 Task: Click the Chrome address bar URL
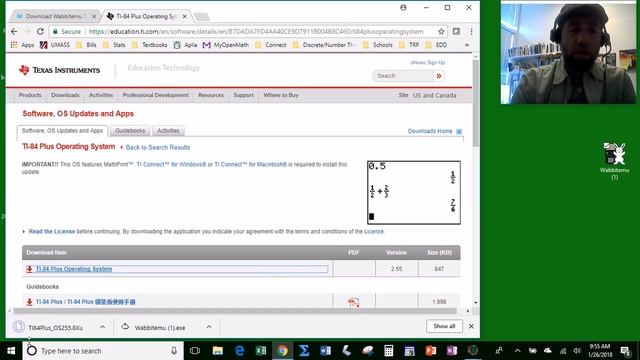pos(255,31)
